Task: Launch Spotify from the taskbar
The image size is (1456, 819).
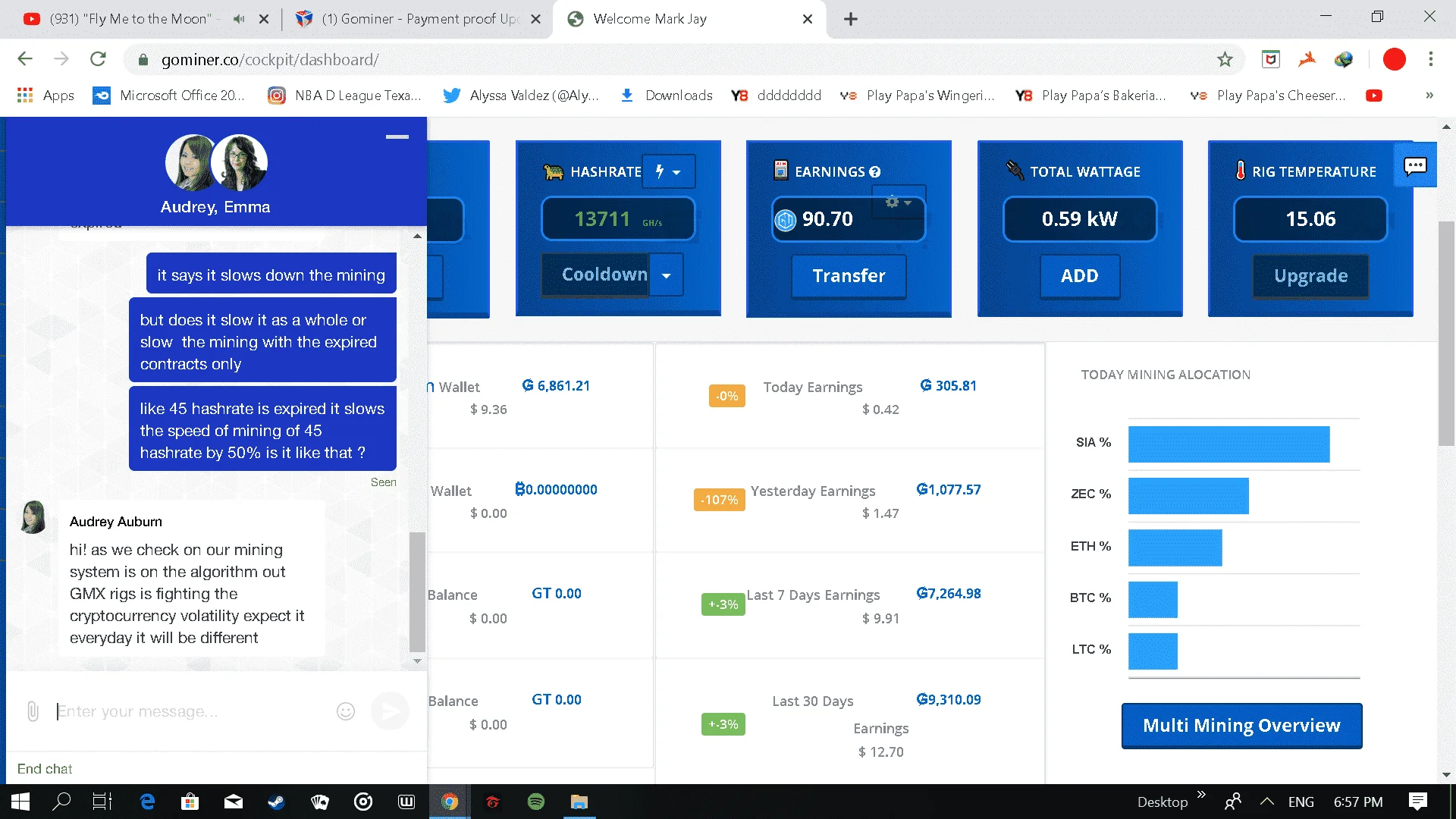Action: (x=536, y=802)
